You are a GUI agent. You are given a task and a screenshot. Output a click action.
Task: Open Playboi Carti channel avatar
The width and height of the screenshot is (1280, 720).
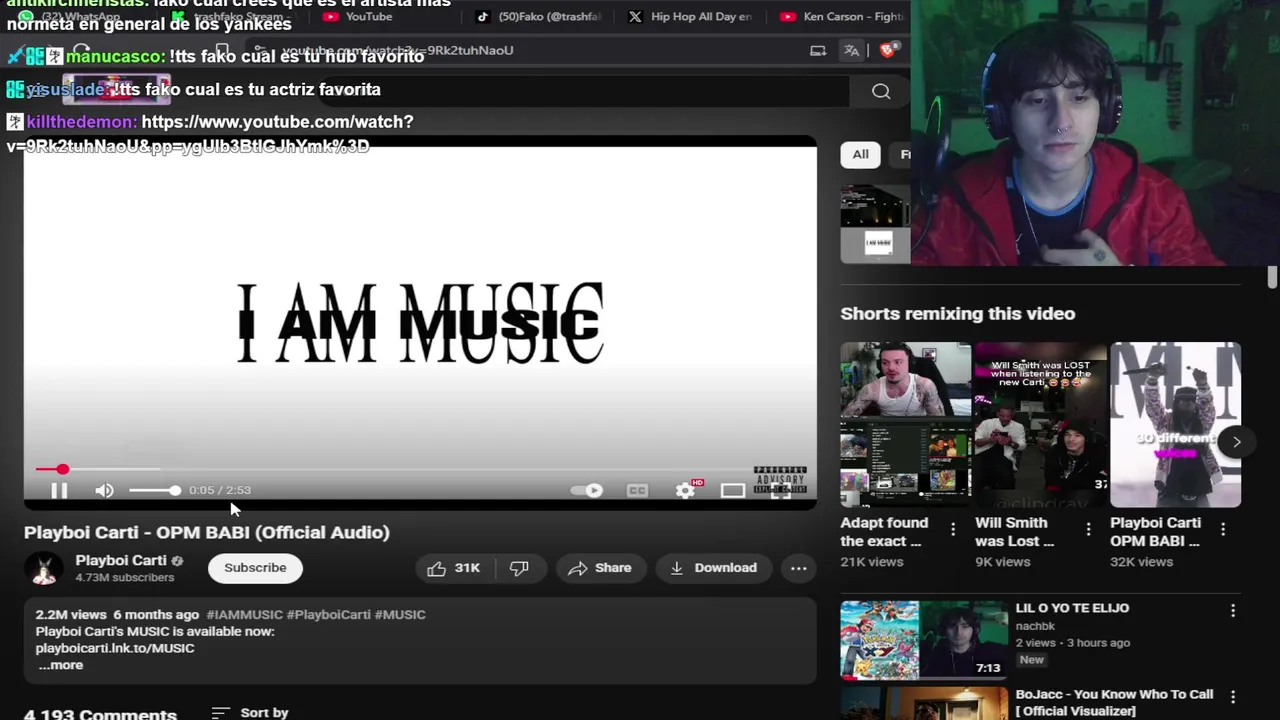tap(44, 568)
